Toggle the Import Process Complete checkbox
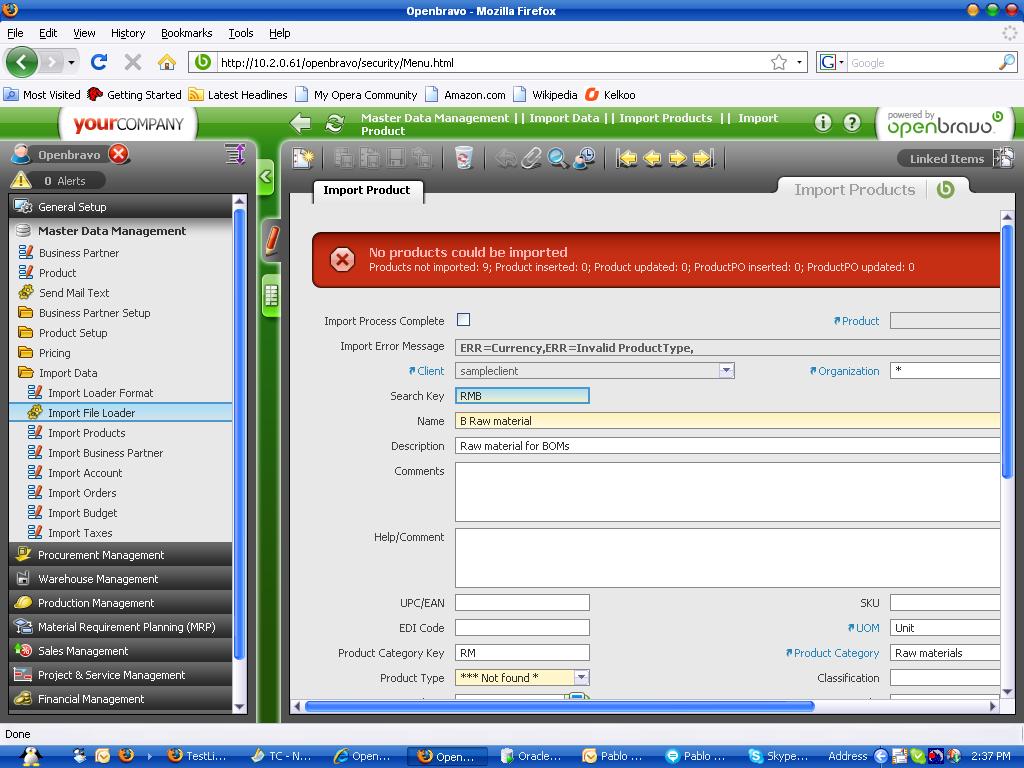Image resolution: width=1024 pixels, height=768 pixels. click(463, 320)
